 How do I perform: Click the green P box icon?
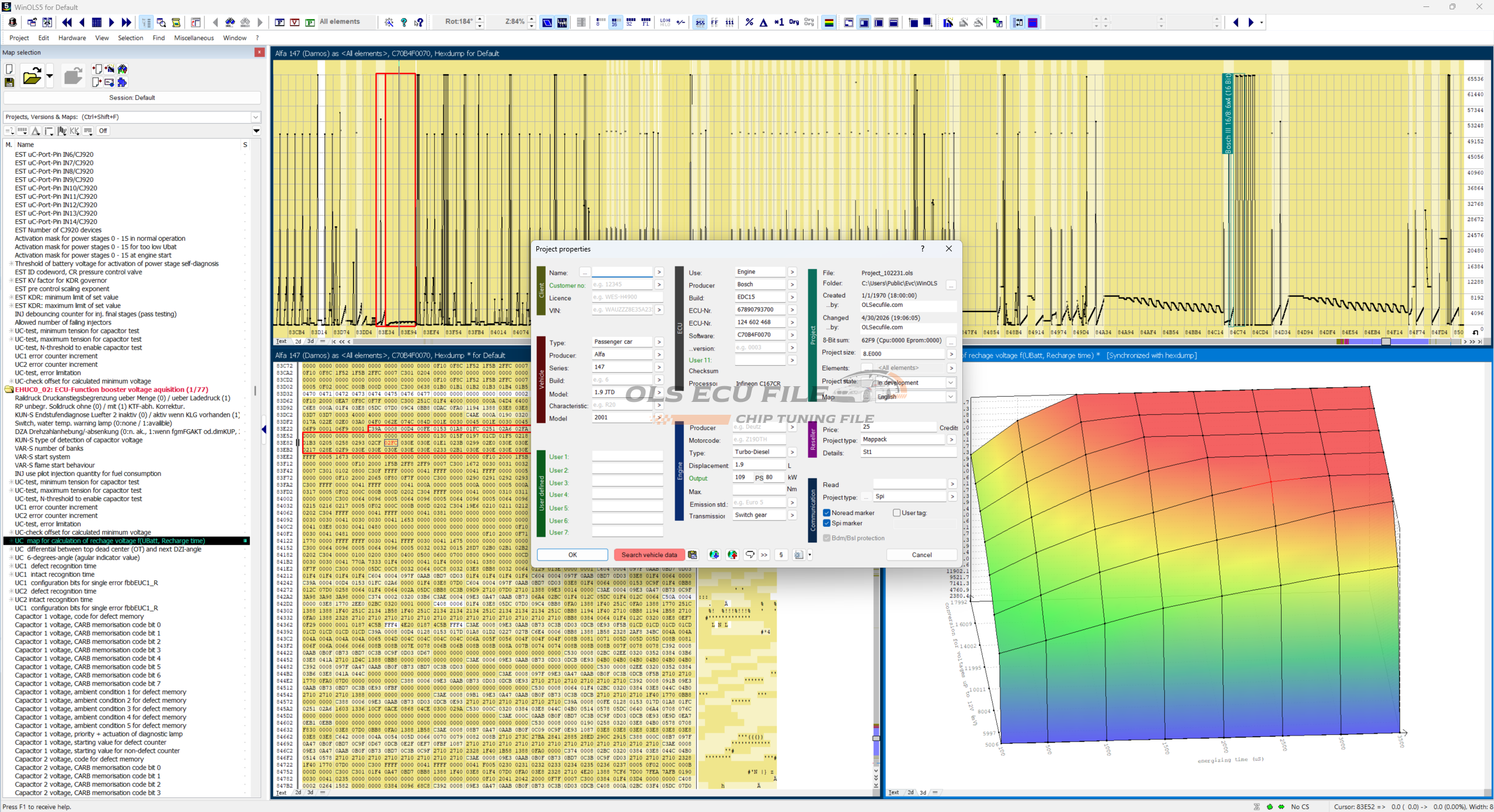[309, 22]
